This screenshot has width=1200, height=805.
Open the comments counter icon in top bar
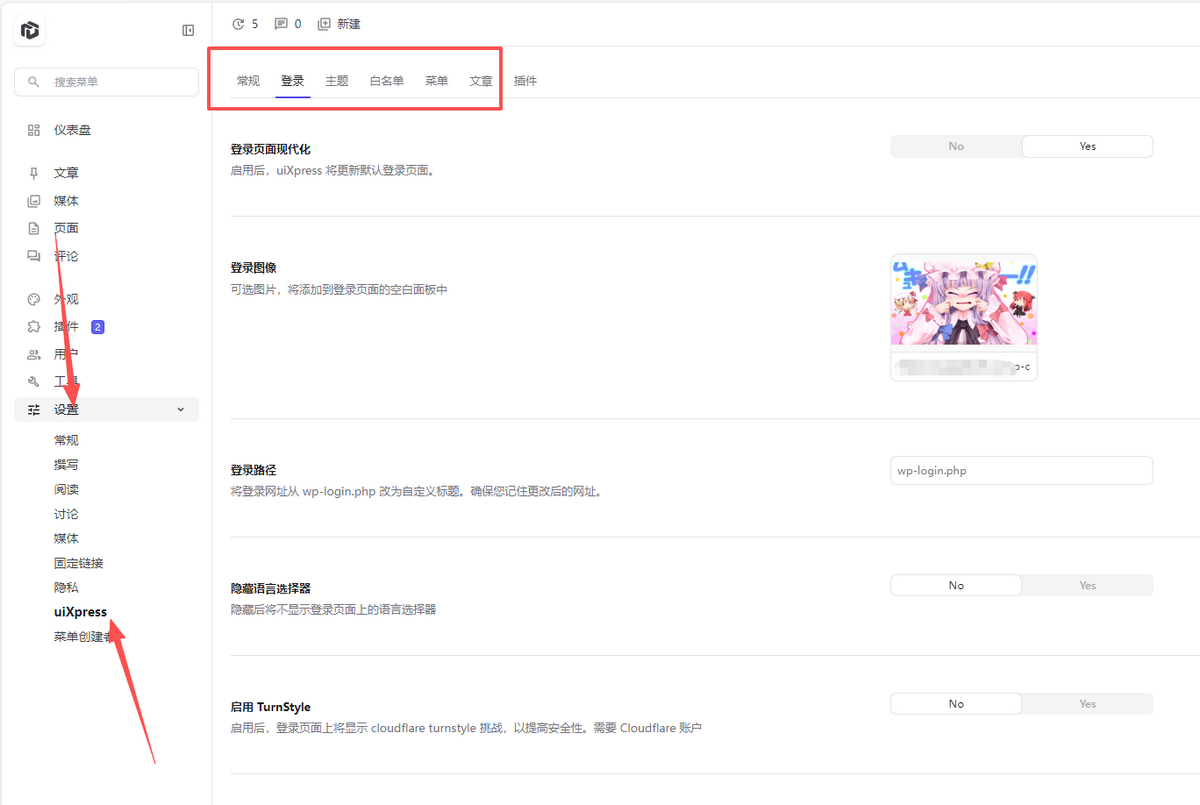coord(281,23)
